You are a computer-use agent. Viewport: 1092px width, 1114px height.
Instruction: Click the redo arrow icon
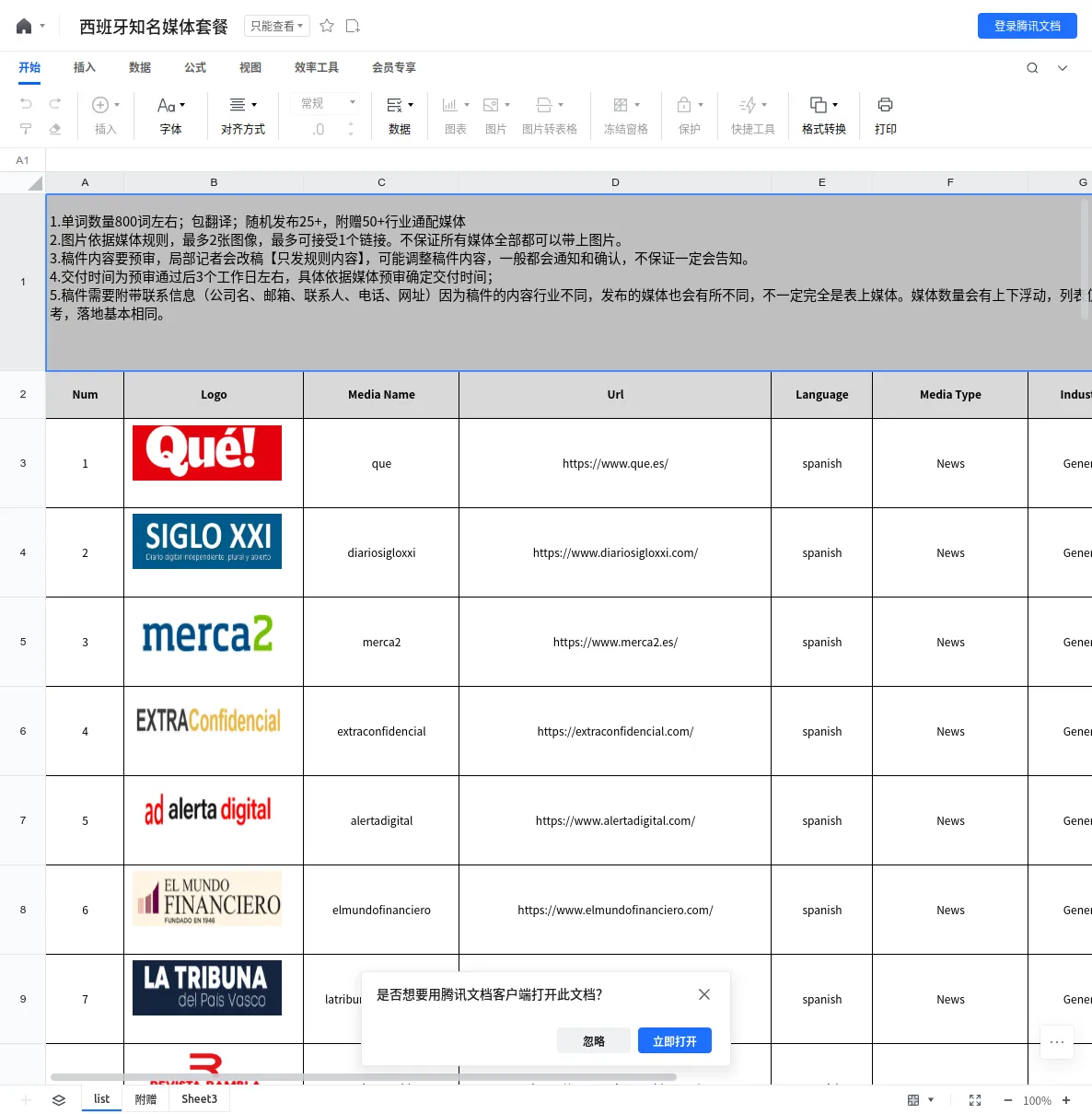(55, 103)
